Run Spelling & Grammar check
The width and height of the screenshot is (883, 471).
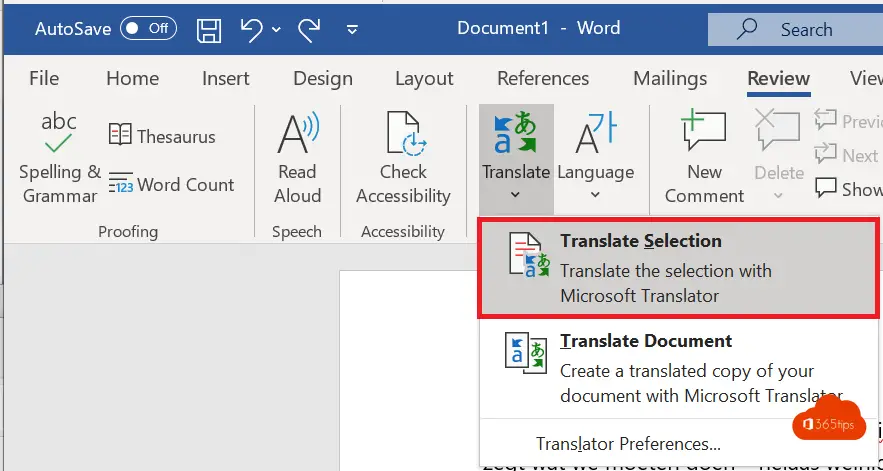tap(59, 158)
